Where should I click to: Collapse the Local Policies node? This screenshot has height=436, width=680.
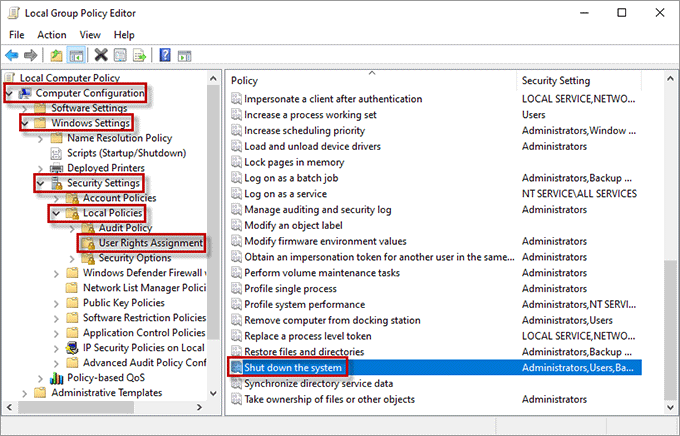(x=56, y=213)
